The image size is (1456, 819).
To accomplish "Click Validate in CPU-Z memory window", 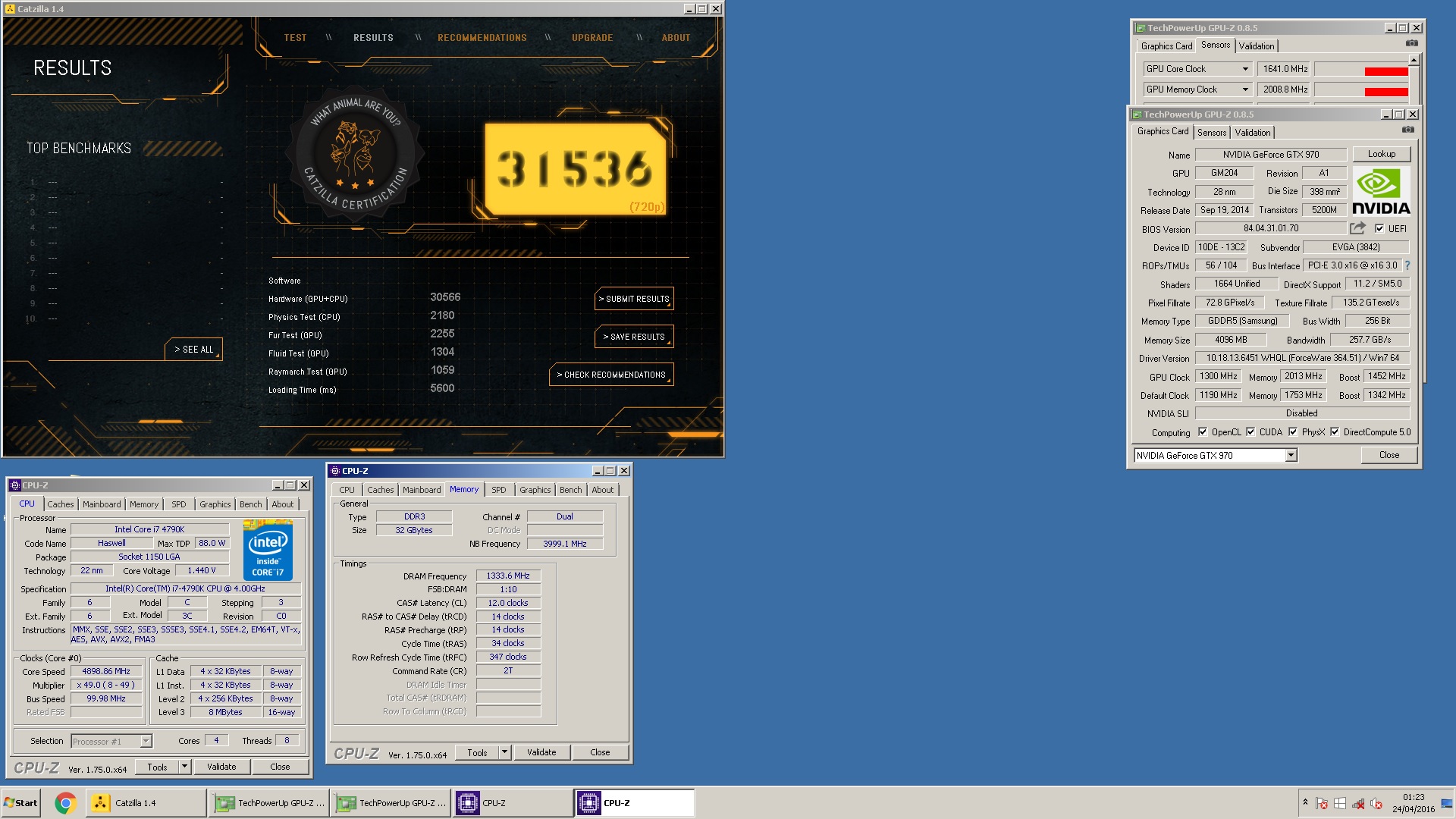I will 541,752.
